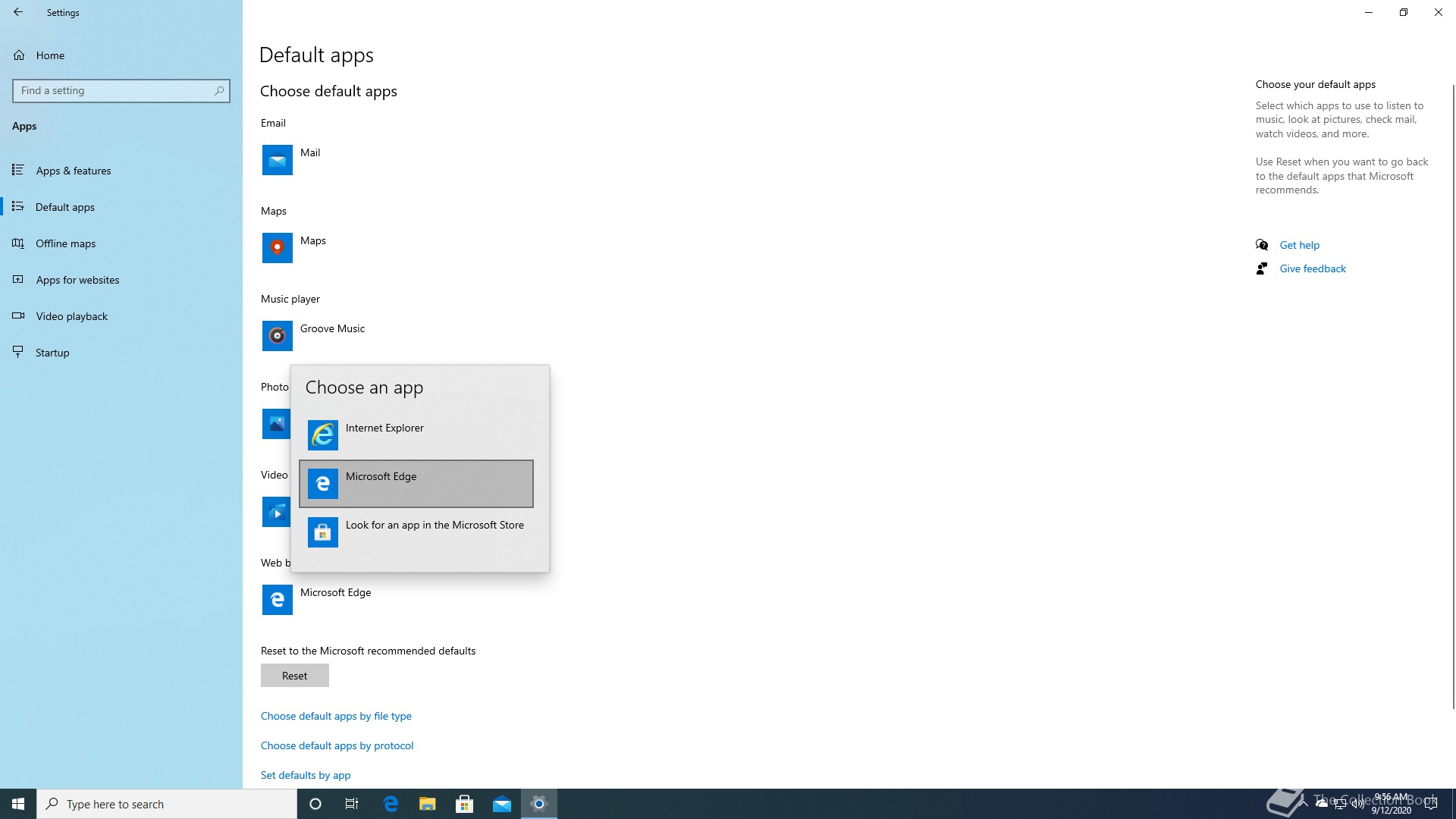Select Microsoft Edge in Choose an app
This screenshot has width=1456, height=819.
(416, 484)
